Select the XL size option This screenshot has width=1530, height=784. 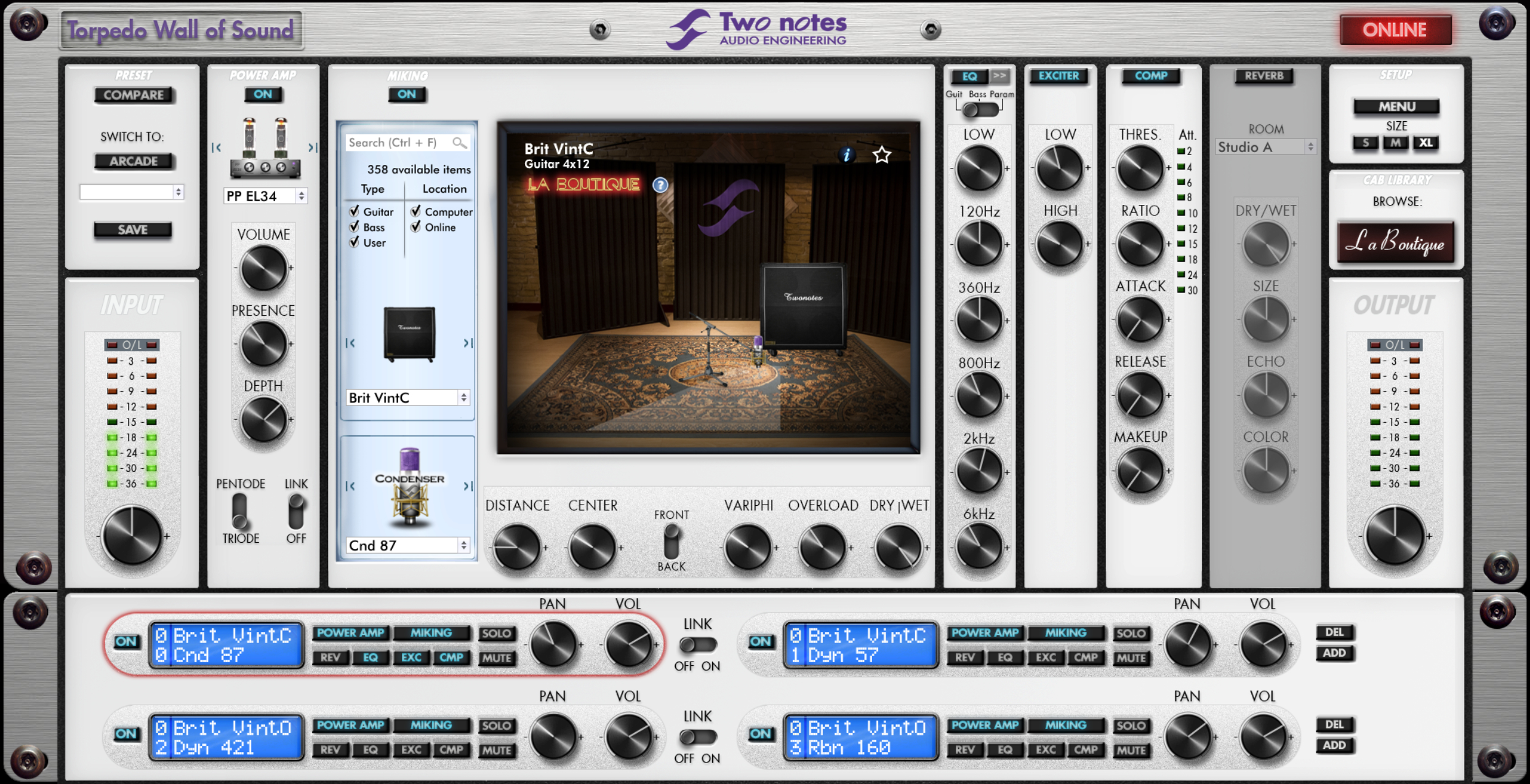coord(1425,143)
